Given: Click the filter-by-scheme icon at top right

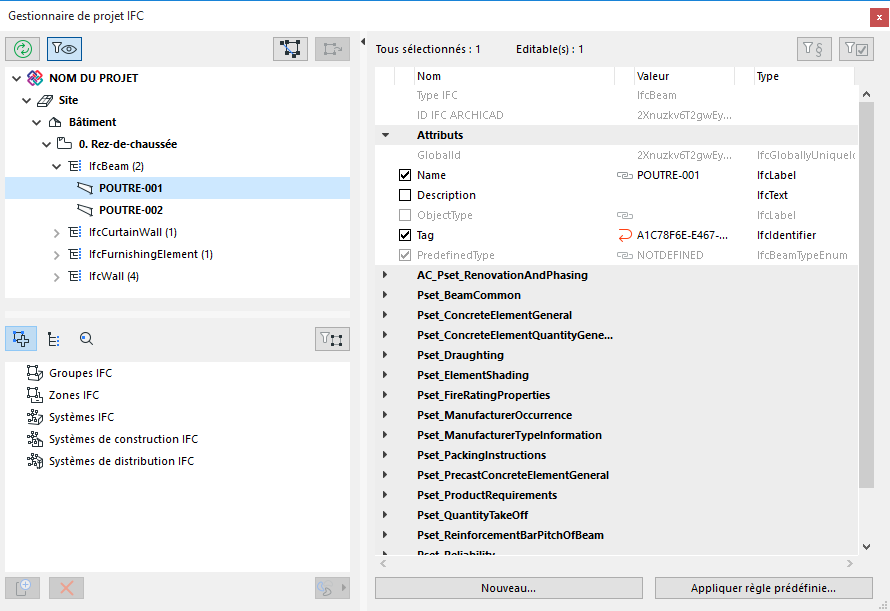Looking at the screenshot, I should [813, 49].
